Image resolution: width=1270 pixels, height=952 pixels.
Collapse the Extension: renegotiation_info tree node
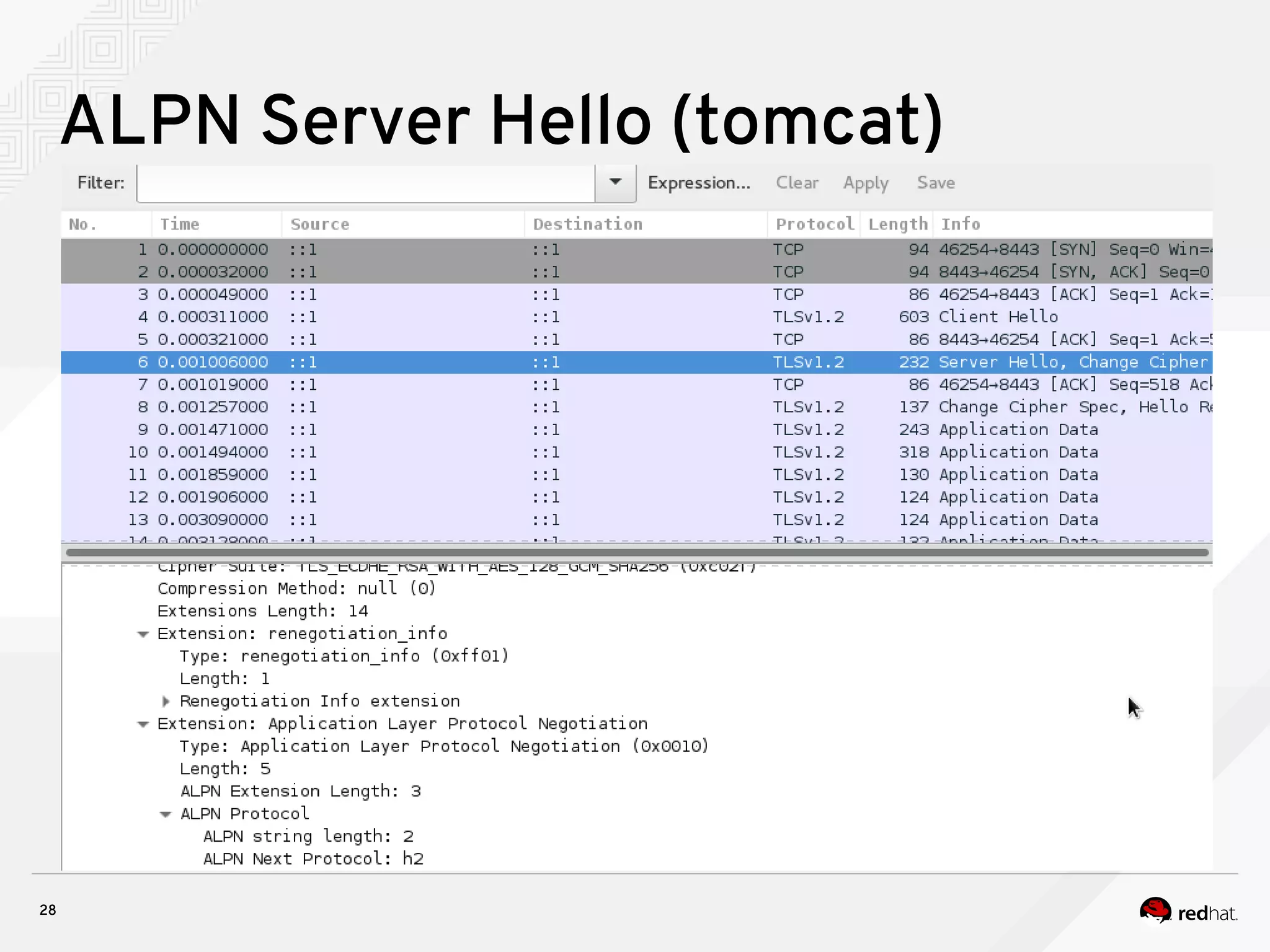143,634
